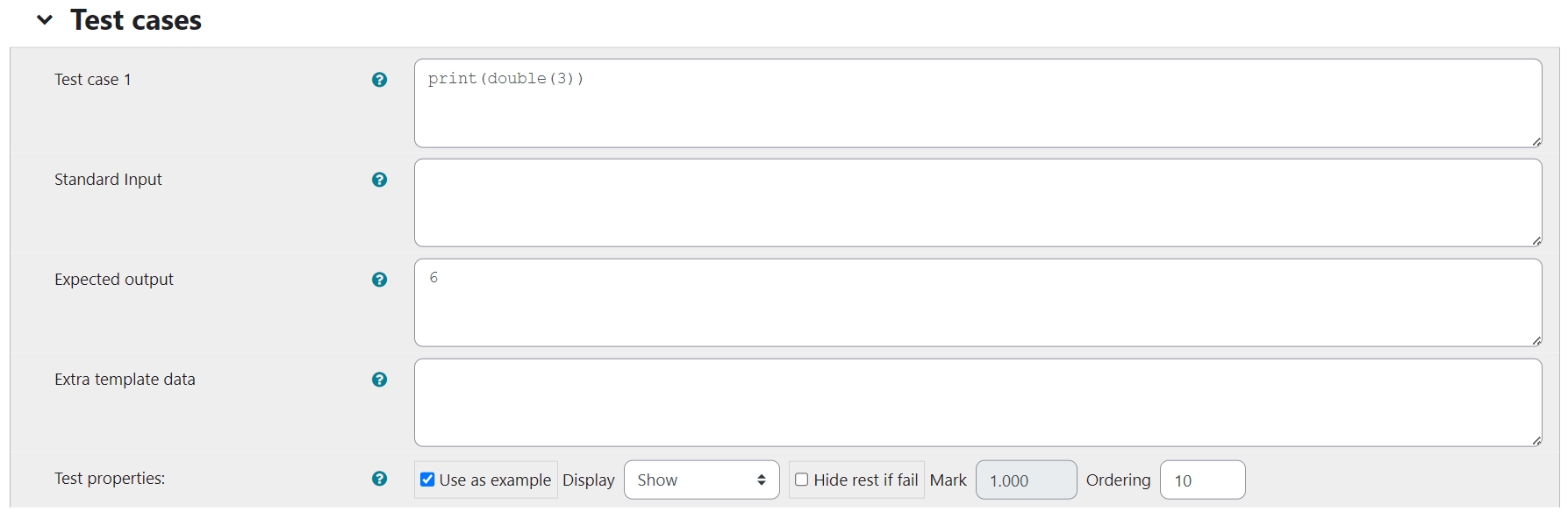This screenshot has height=519, width=1568.
Task: Click the resize handle of Expected output
Action: (1536, 342)
